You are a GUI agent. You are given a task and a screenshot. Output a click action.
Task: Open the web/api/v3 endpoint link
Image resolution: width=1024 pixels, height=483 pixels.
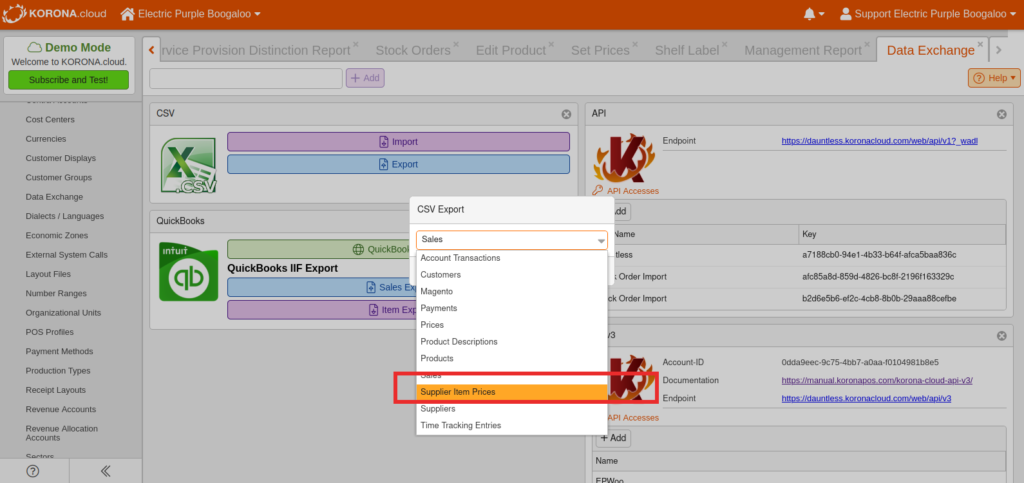coord(866,398)
